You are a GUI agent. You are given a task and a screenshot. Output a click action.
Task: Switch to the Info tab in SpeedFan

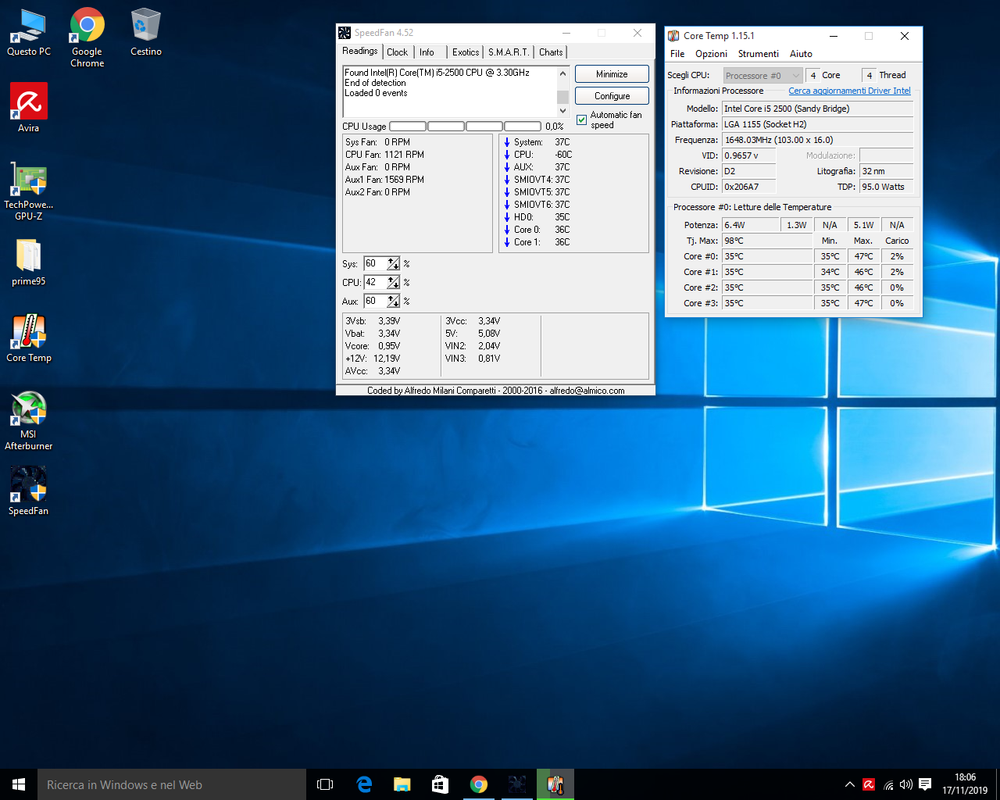(427, 52)
